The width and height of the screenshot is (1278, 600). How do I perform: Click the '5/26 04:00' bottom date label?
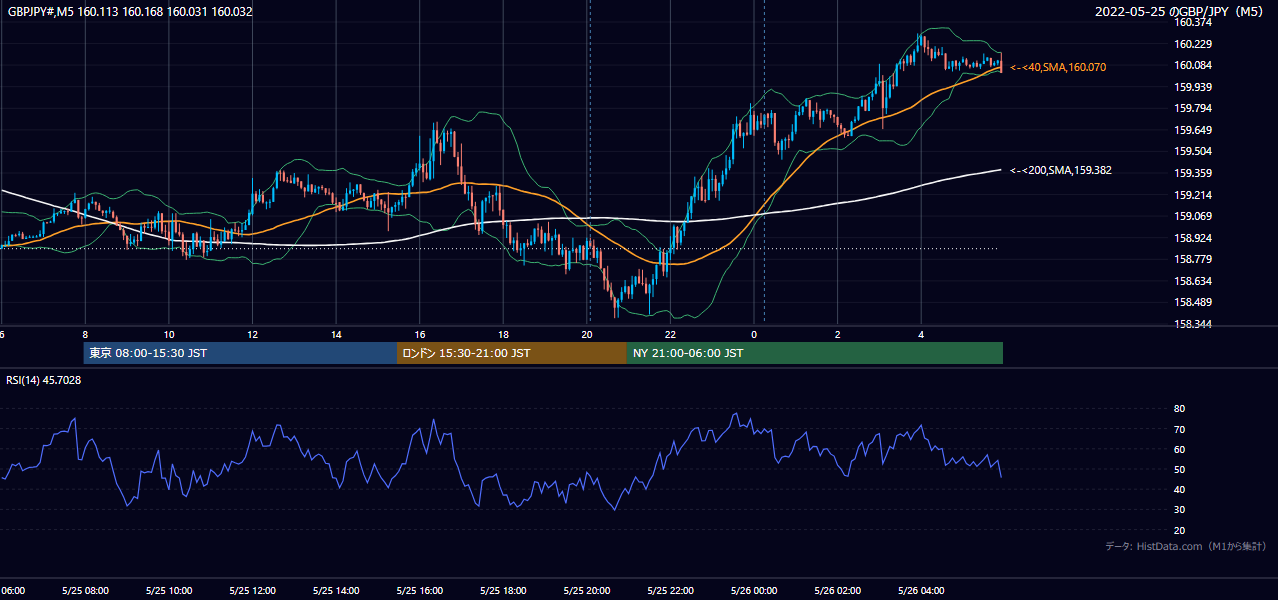(921, 591)
